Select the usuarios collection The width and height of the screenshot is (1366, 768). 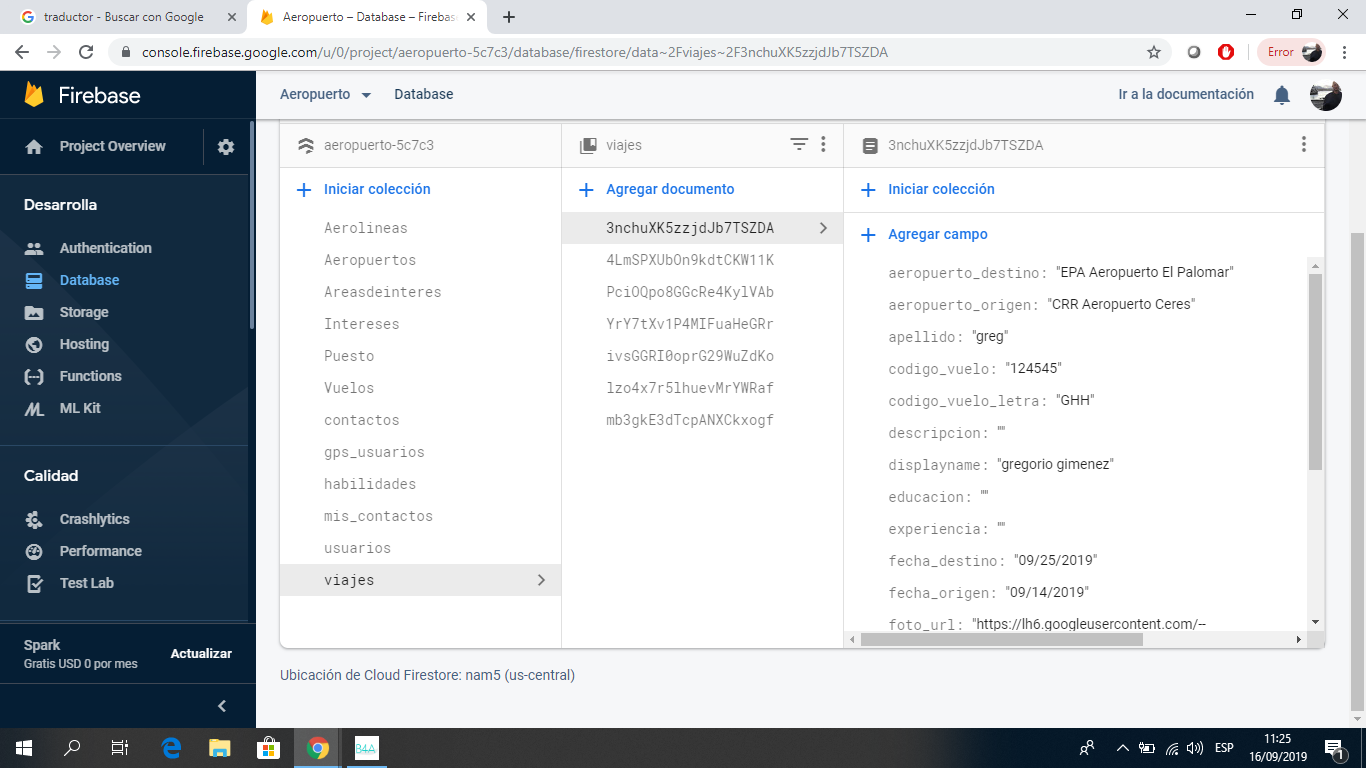pos(357,548)
